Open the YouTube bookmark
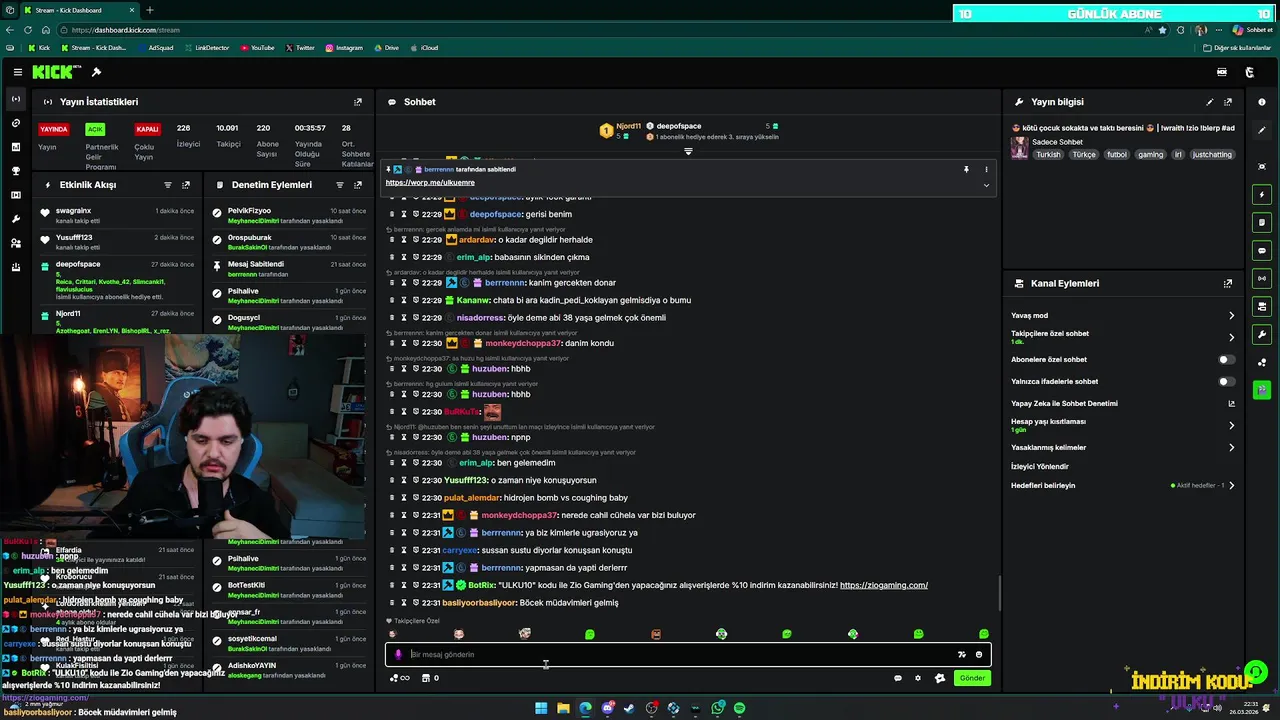The image size is (1280, 720). coord(257,48)
